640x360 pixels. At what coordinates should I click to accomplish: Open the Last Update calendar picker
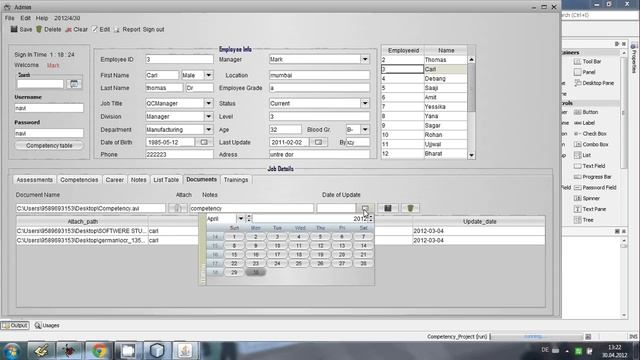tap(318, 142)
